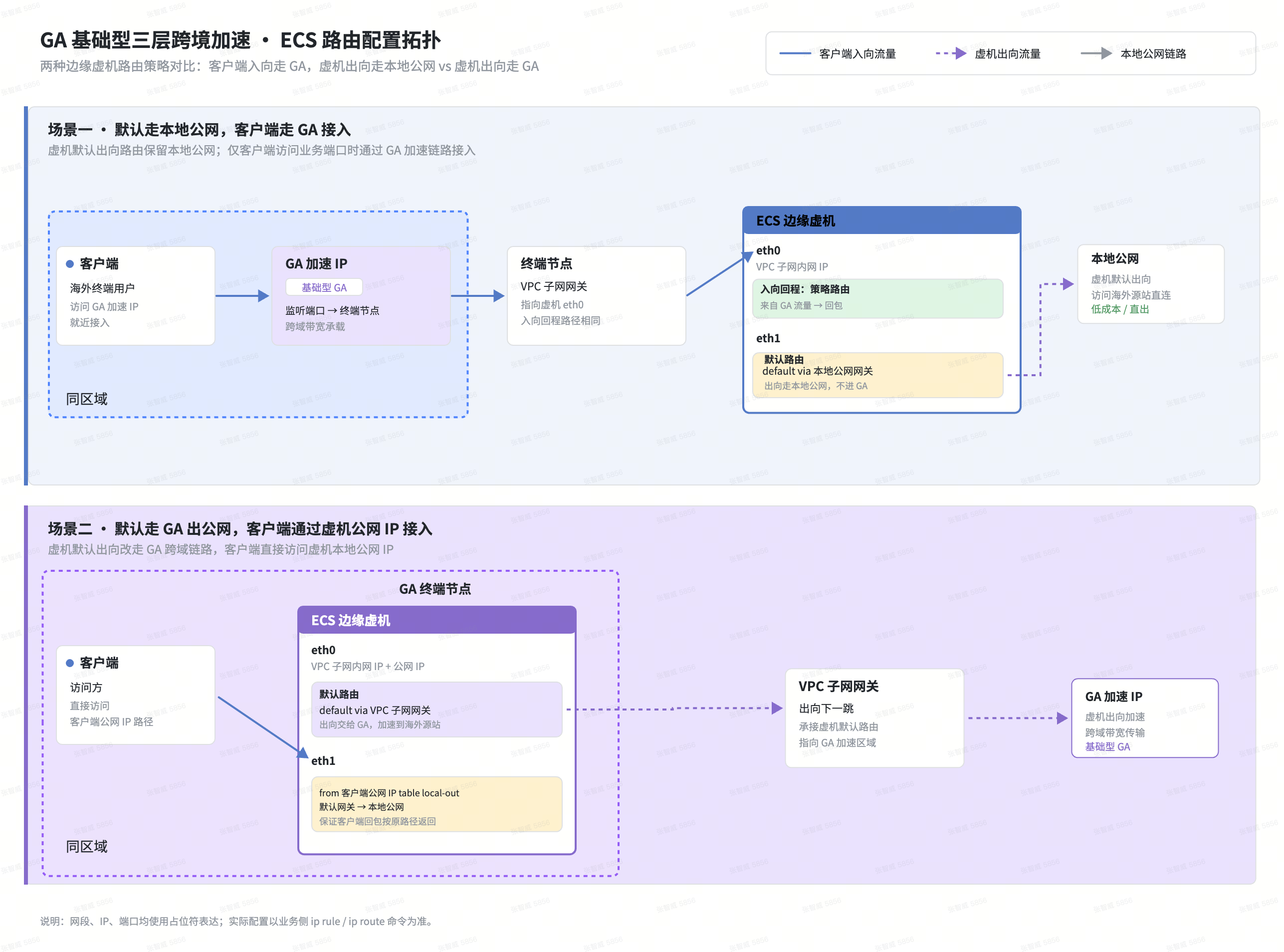Click the 本地公网链路 legend entry
Viewport: 1284px width, 952px height.
pos(1134,53)
